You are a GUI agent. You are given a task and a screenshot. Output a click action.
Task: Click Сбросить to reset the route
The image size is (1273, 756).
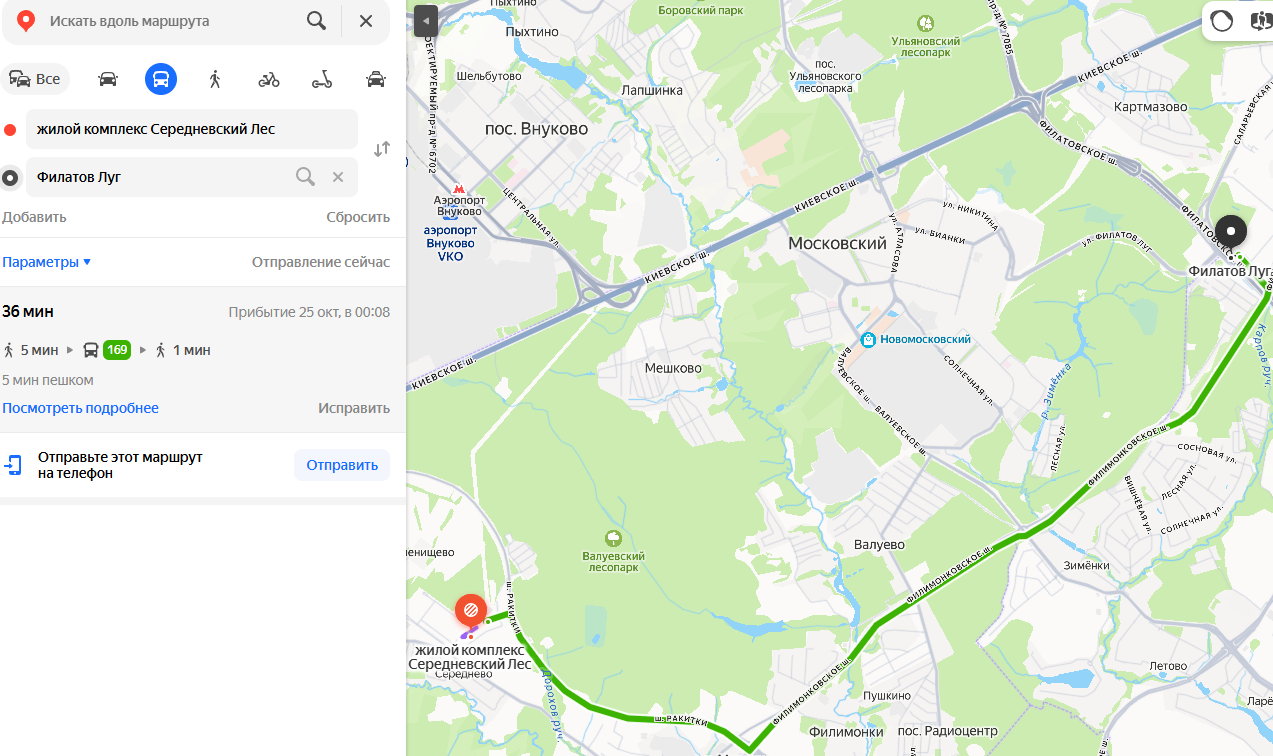358,217
